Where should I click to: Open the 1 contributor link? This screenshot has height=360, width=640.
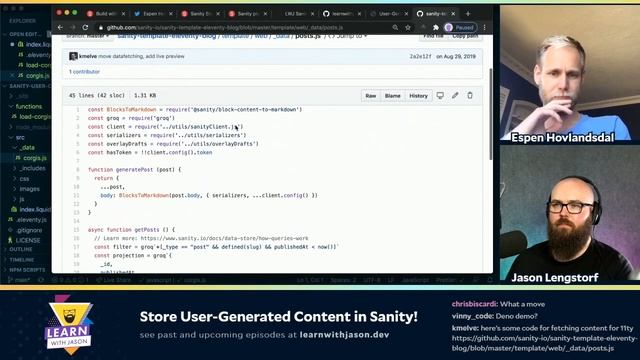click(x=84, y=72)
